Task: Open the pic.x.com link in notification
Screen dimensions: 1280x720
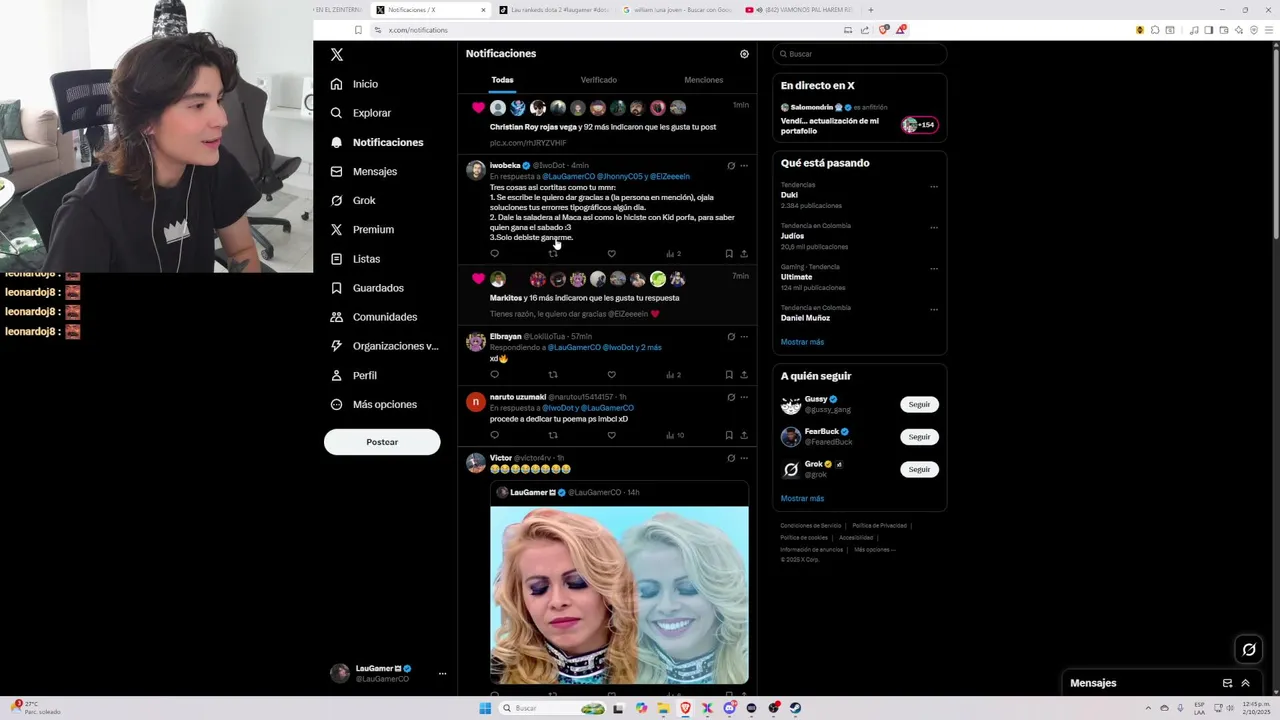Action: (x=528, y=143)
